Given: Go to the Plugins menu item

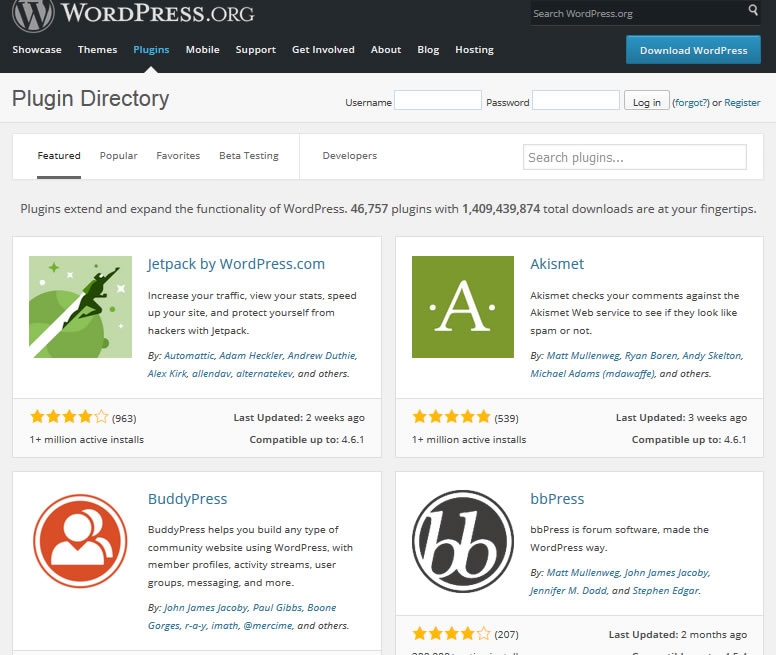Looking at the screenshot, I should tap(151, 49).
